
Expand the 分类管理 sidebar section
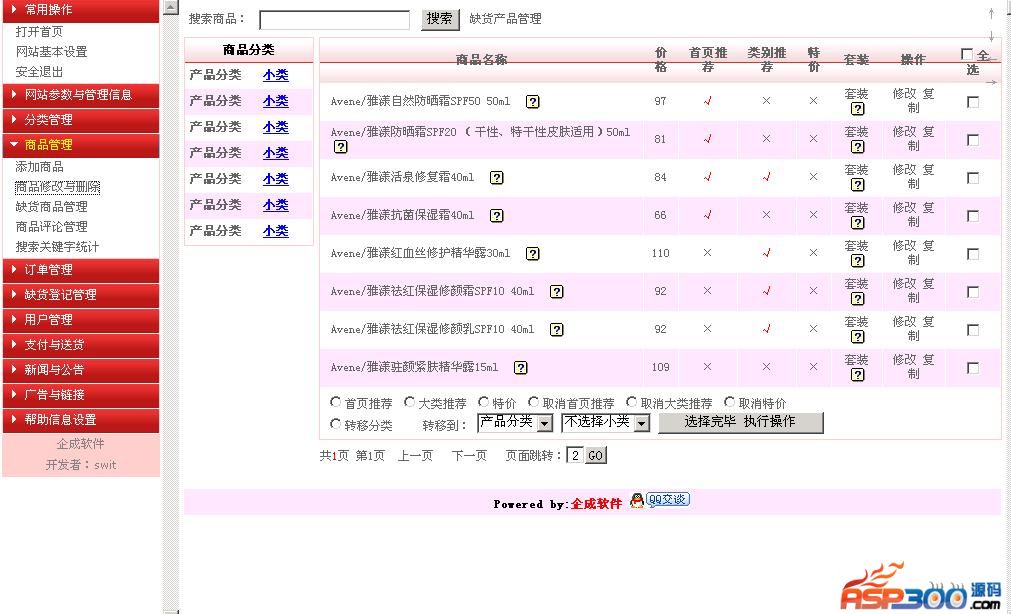coord(81,120)
